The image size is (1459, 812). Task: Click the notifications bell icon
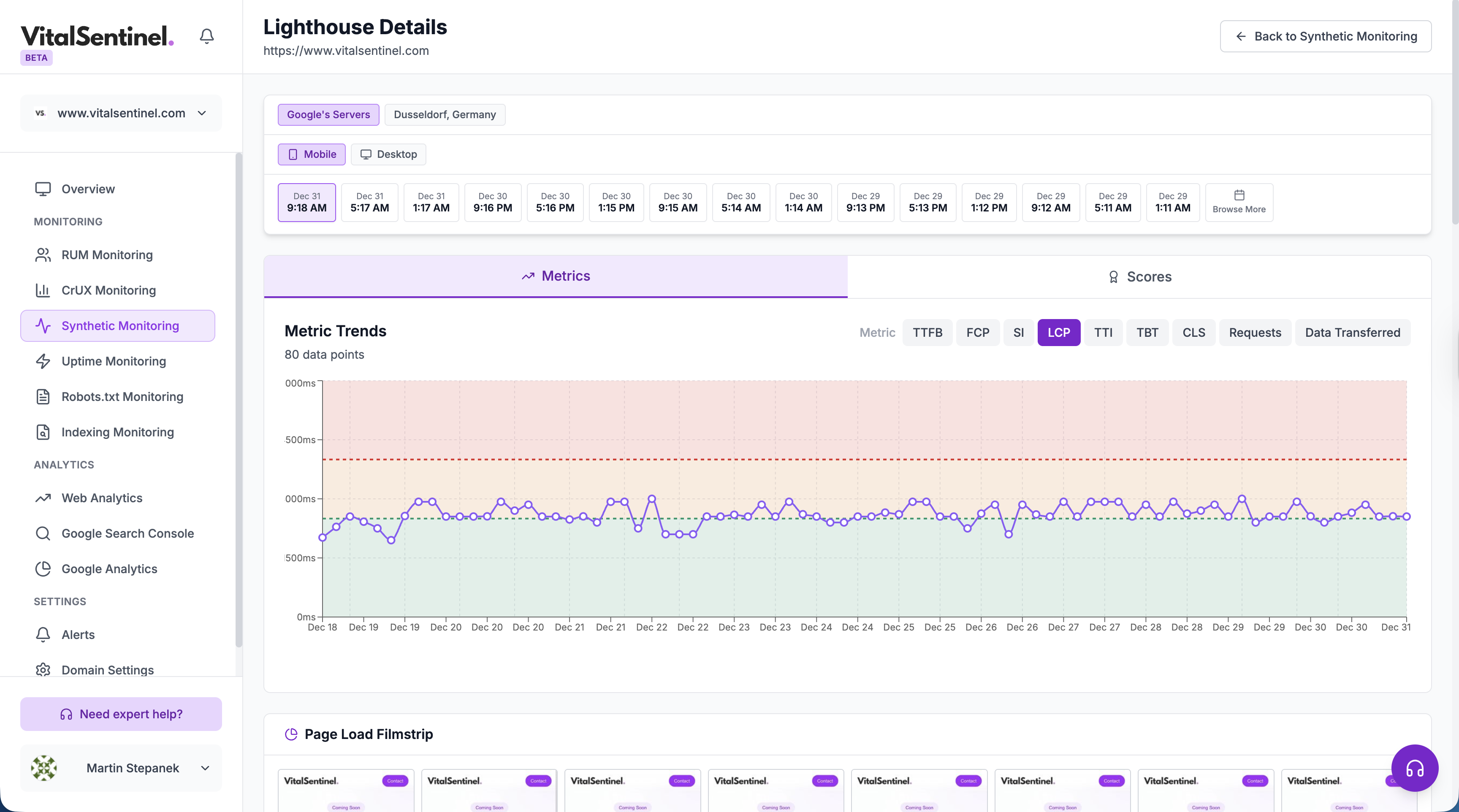point(207,36)
